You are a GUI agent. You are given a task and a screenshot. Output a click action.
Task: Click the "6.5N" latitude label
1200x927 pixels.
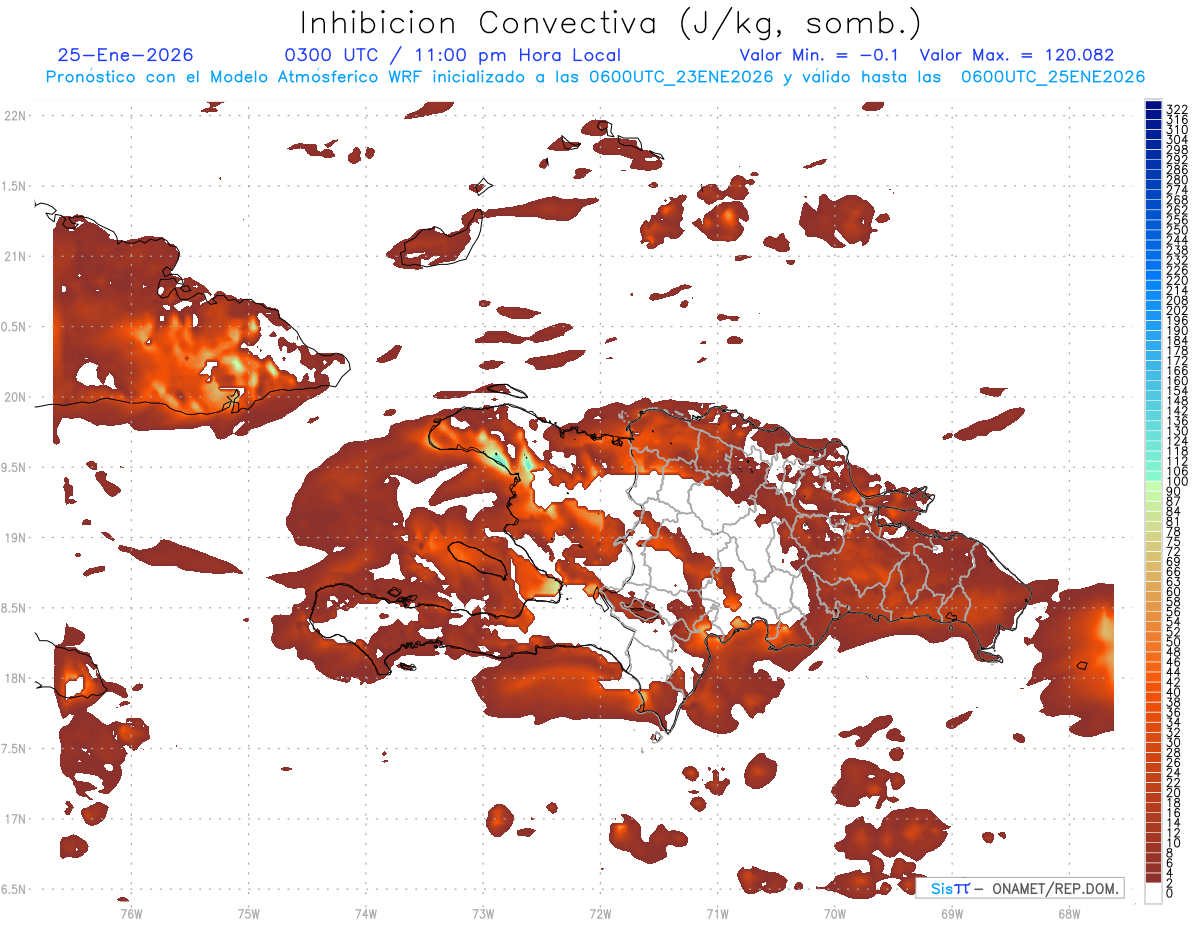[x=15, y=889]
